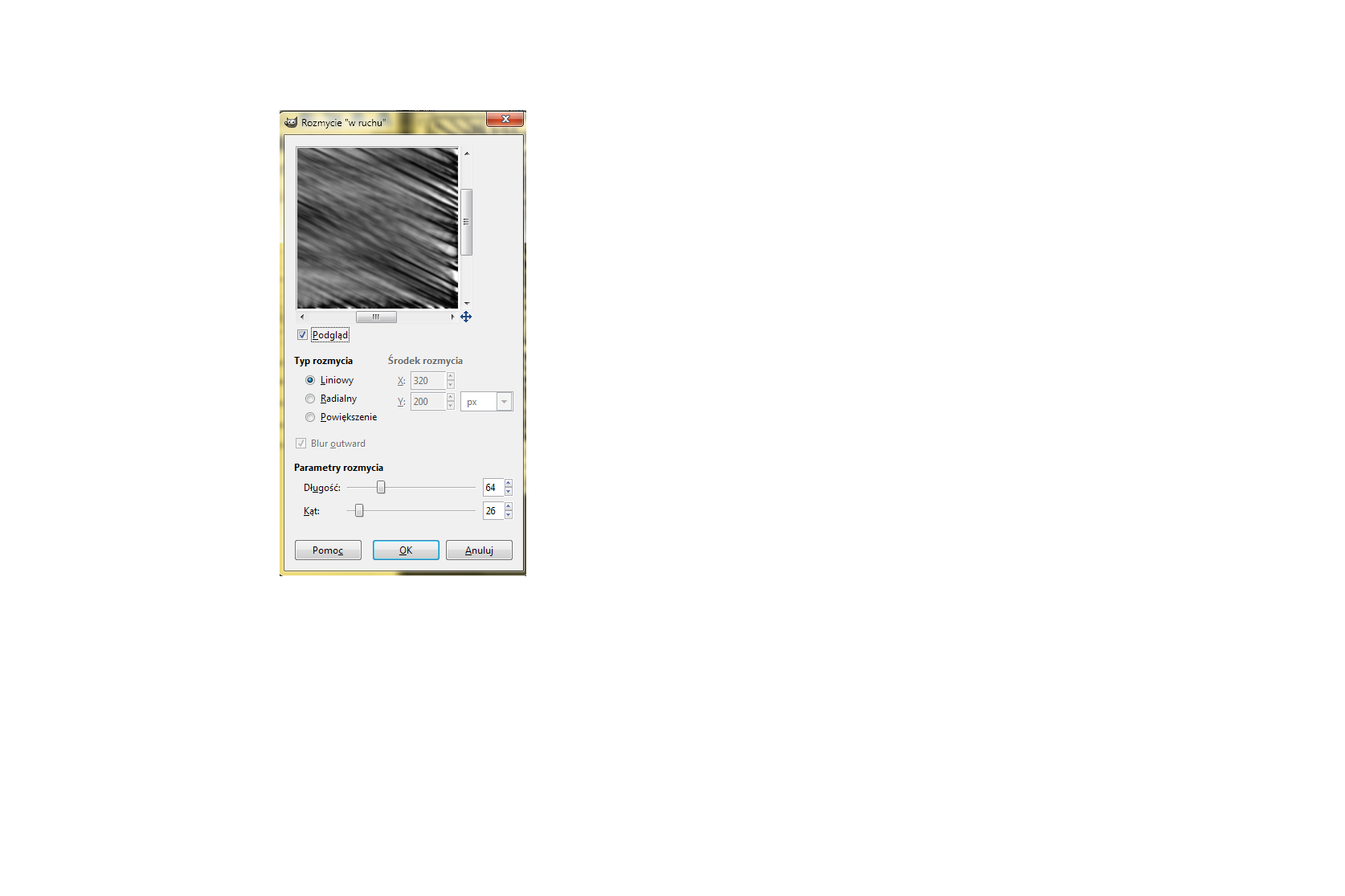Select the Liniowy blur type
The height and width of the screenshot is (896, 1345).
(310, 379)
